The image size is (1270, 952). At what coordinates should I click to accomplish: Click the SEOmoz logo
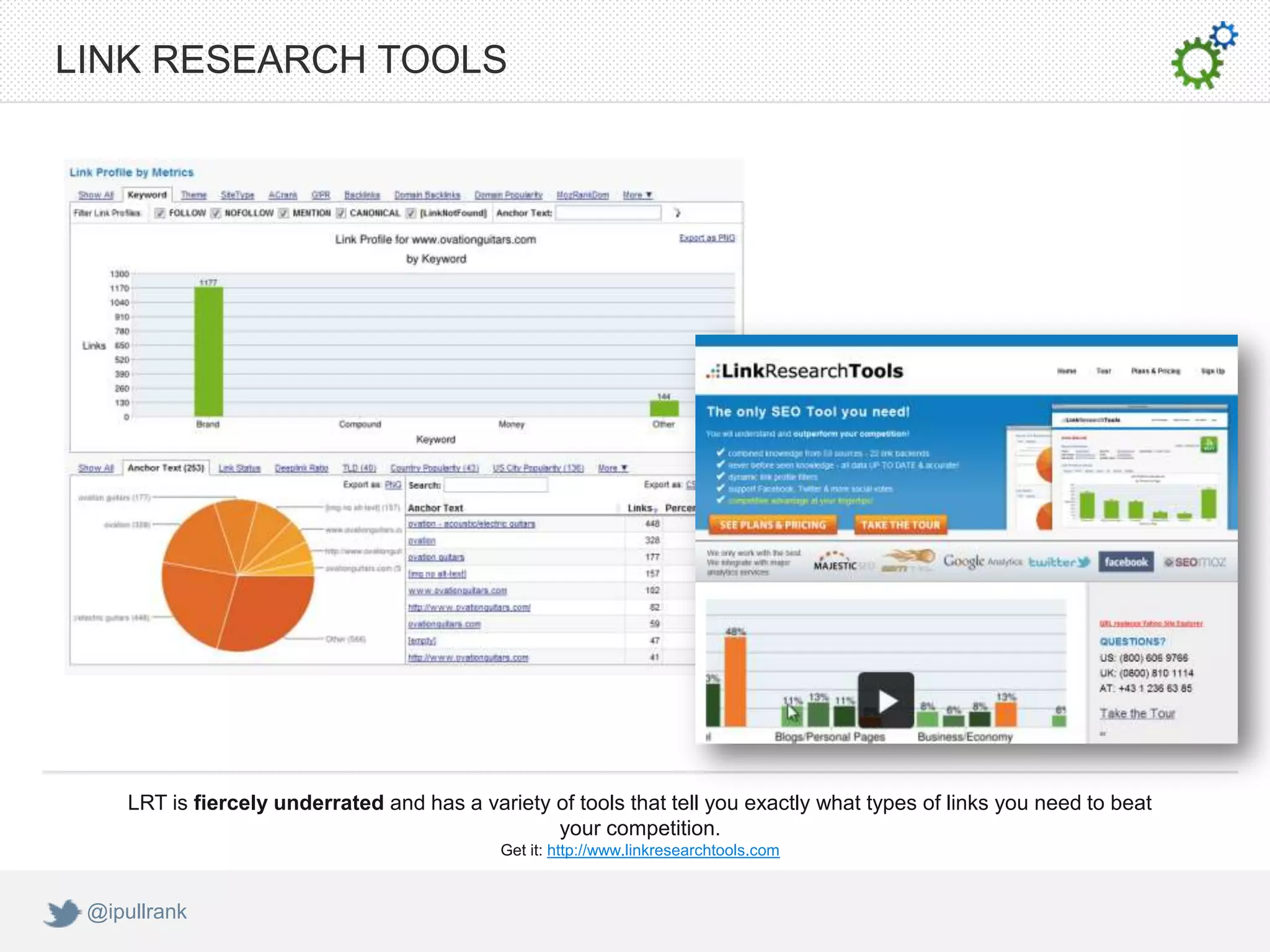(x=1194, y=562)
